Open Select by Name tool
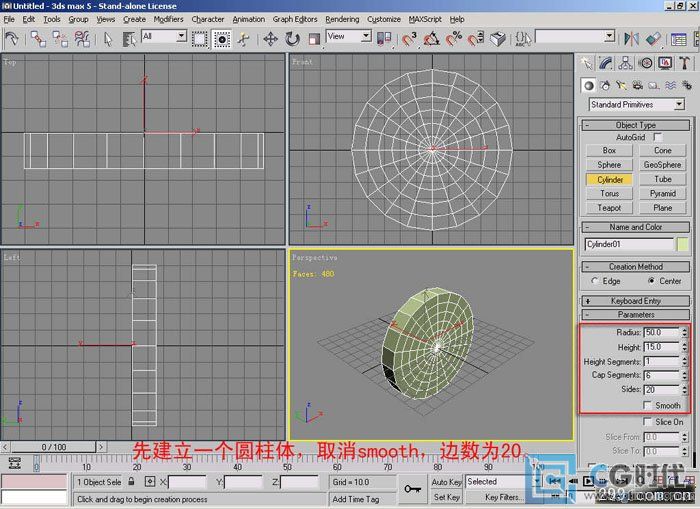The height and width of the screenshot is (509, 700). [x=129, y=39]
